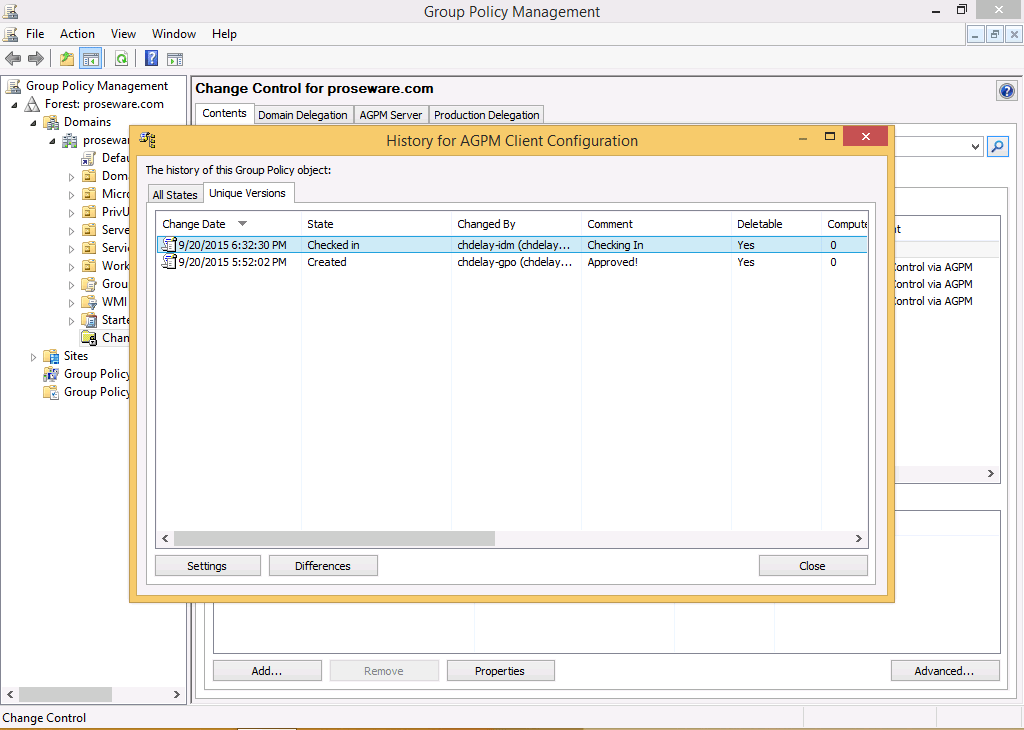Click the Settings button in History dialog
The image size is (1024, 730).
point(206,566)
